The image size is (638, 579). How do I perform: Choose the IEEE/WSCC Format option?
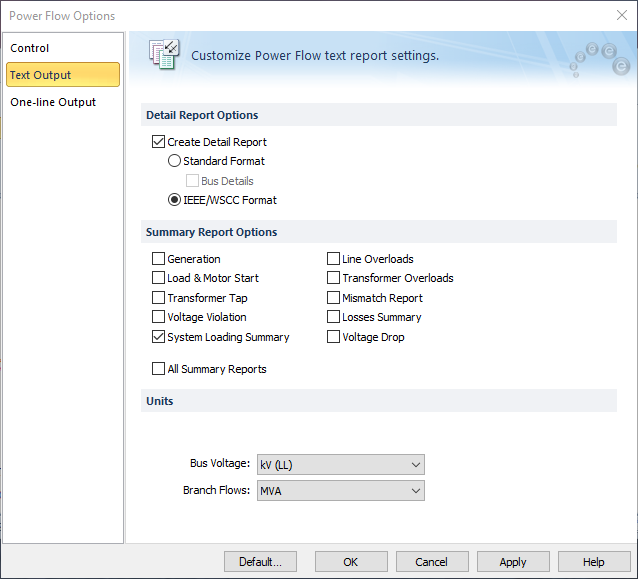click(x=175, y=200)
